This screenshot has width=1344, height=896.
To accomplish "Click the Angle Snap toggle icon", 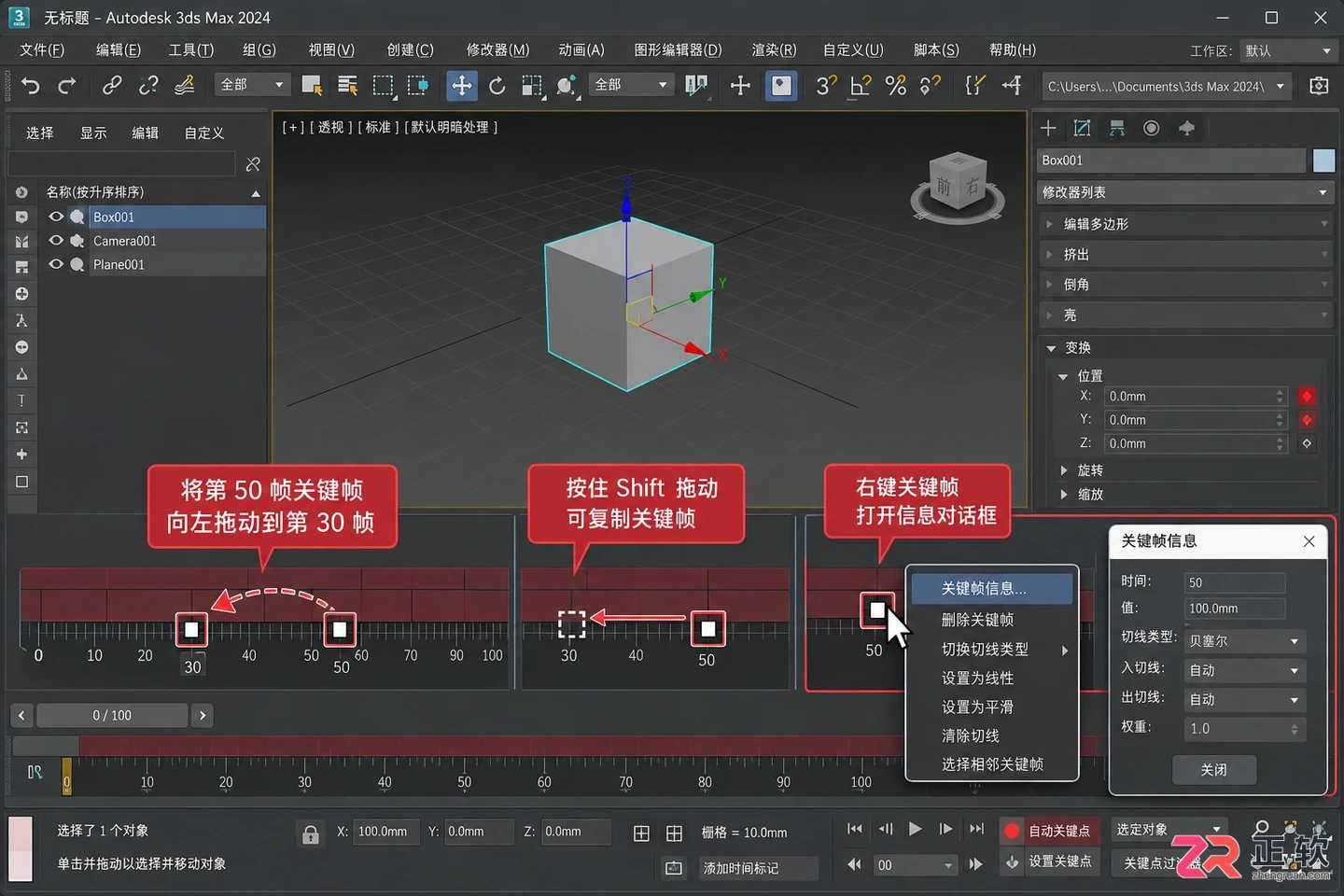I will [861, 86].
